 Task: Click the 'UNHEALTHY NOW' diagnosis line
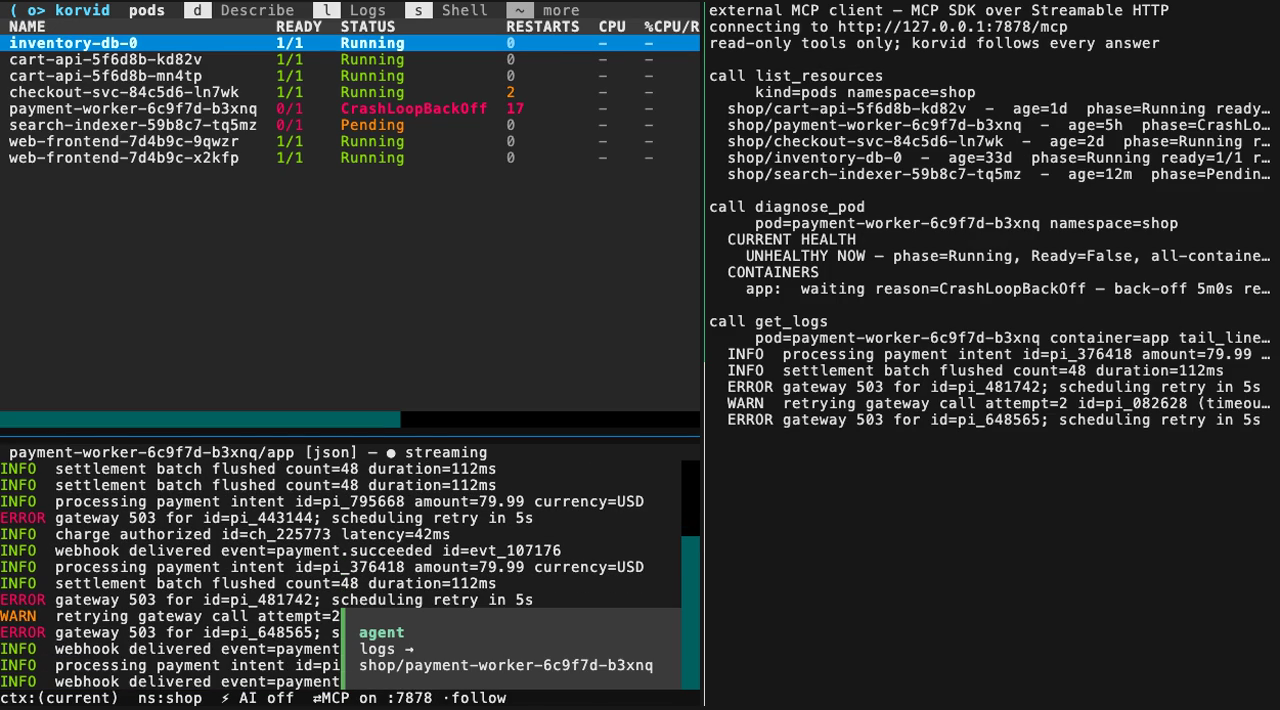[x=1008, y=256]
